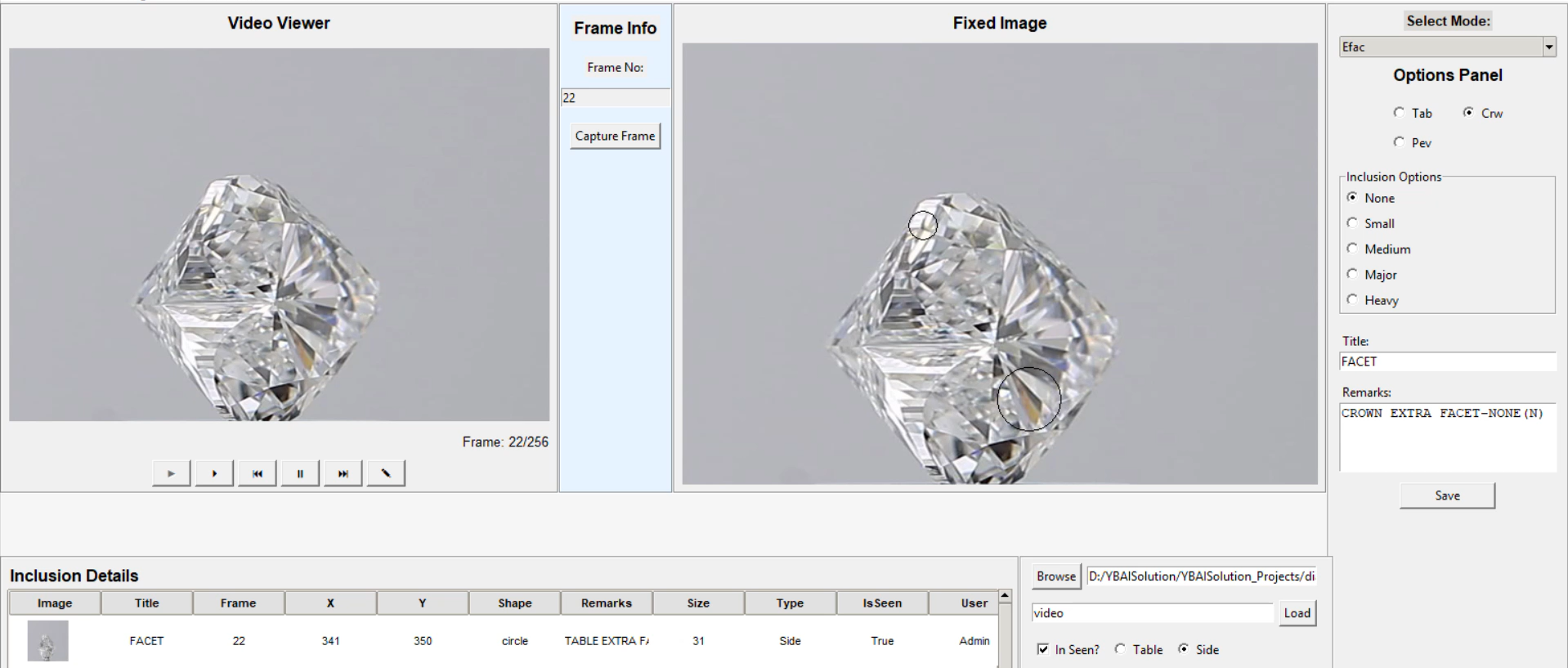1568x668 pixels.
Task: Click the Y column header
Action: (x=423, y=603)
